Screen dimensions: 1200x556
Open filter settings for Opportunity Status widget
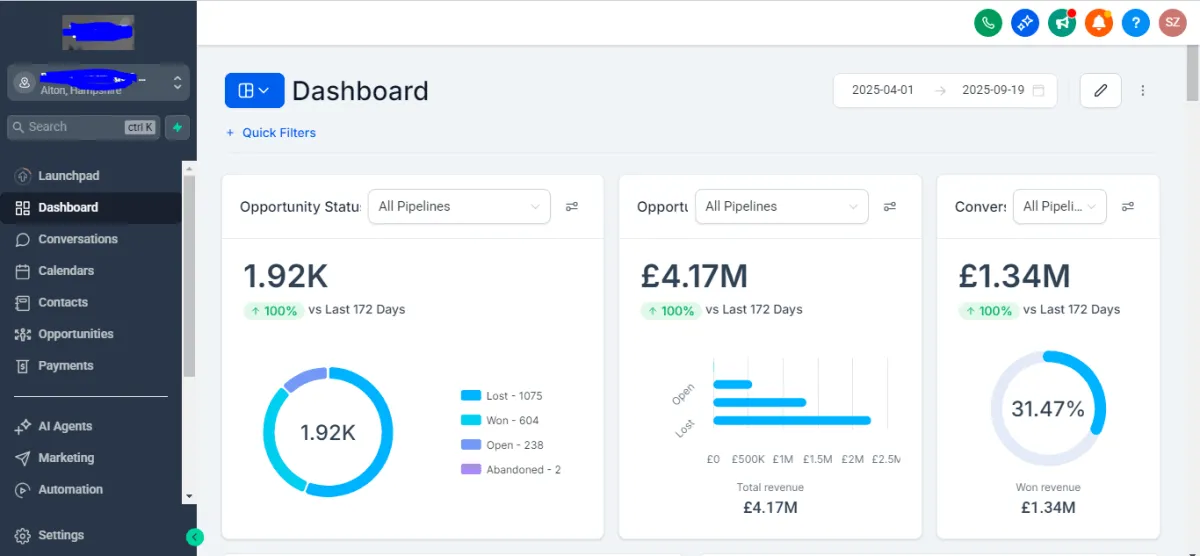point(572,206)
